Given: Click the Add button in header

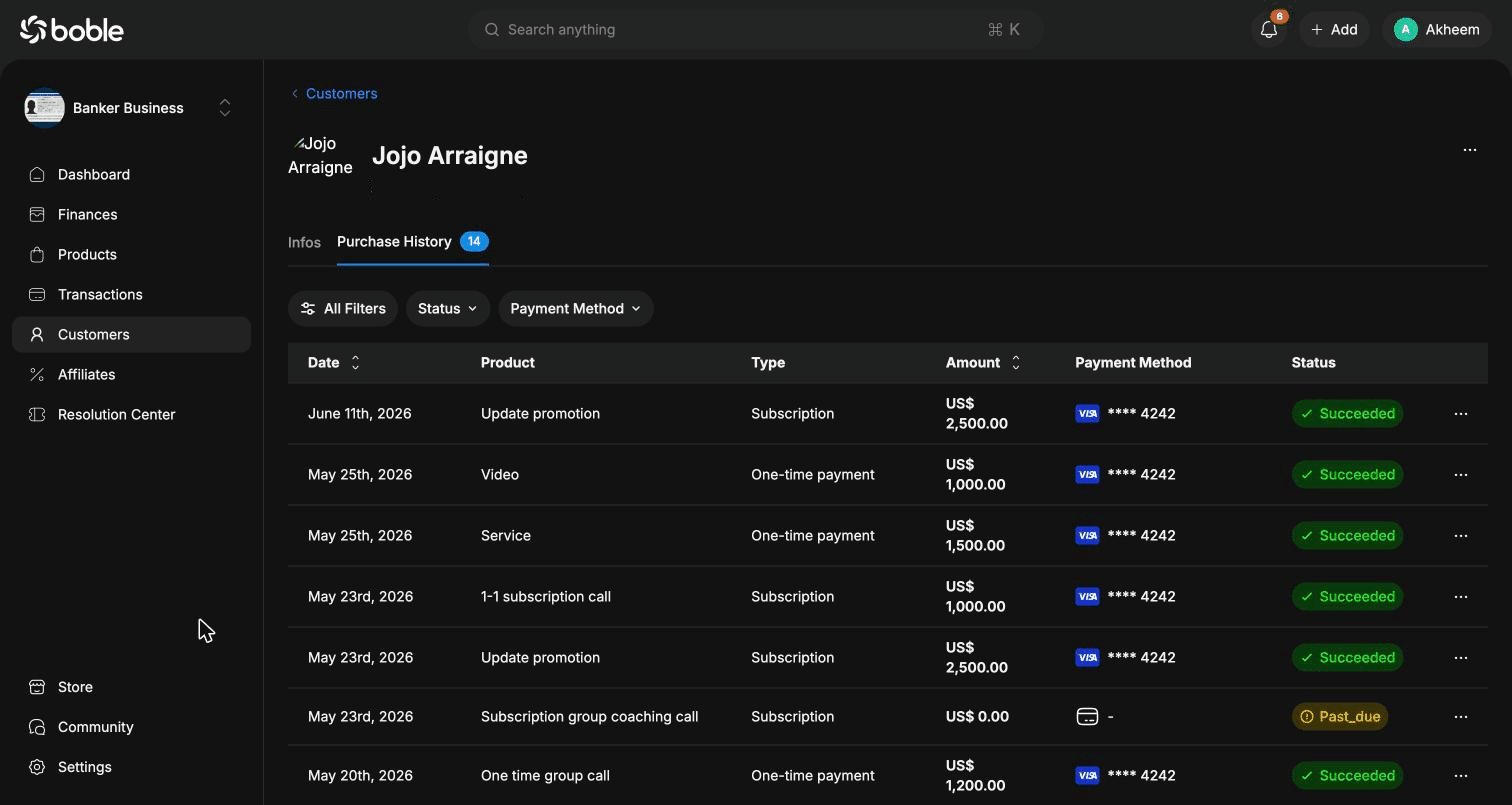Looking at the screenshot, I should pyautogui.click(x=1334, y=30).
